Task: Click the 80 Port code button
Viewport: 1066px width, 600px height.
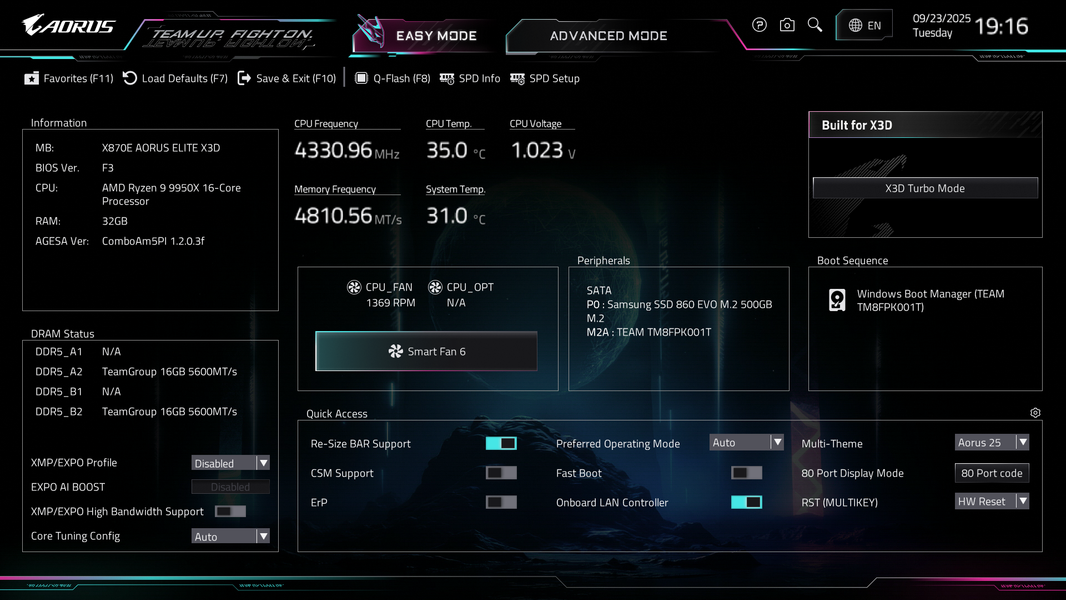Action: tap(992, 473)
